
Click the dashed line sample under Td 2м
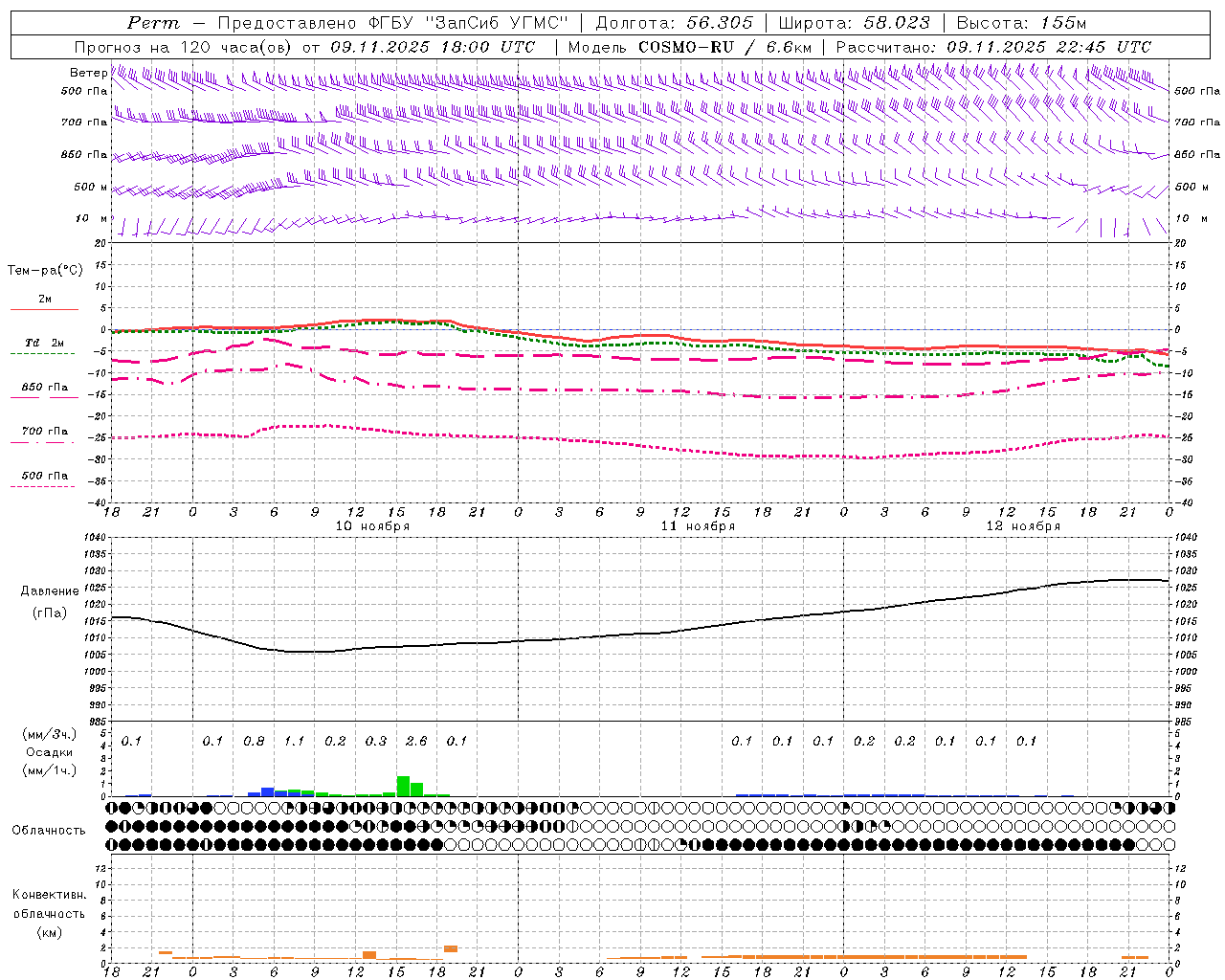[x=42, y=354]
